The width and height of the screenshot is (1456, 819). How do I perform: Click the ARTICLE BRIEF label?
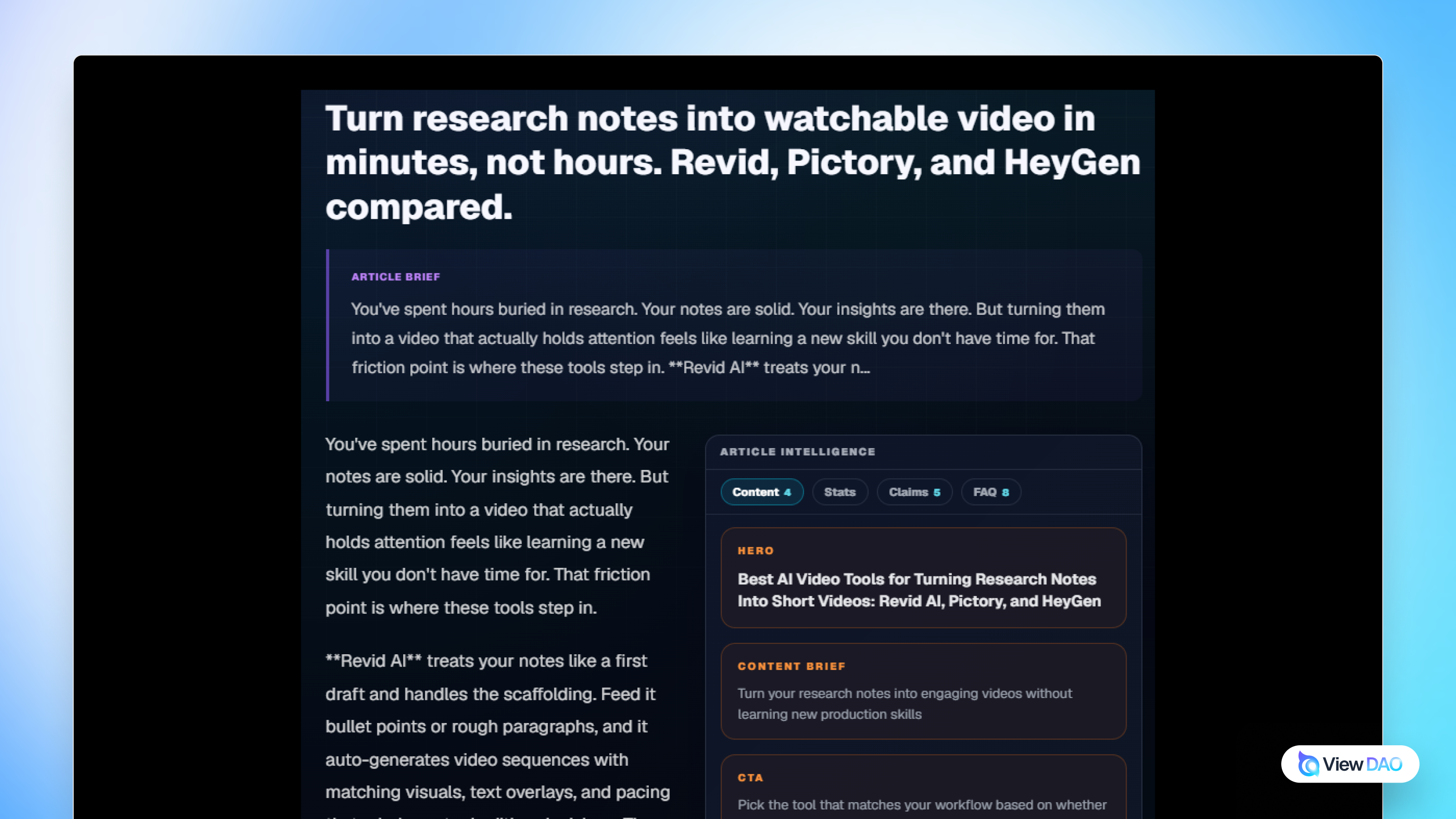(396, 277)
